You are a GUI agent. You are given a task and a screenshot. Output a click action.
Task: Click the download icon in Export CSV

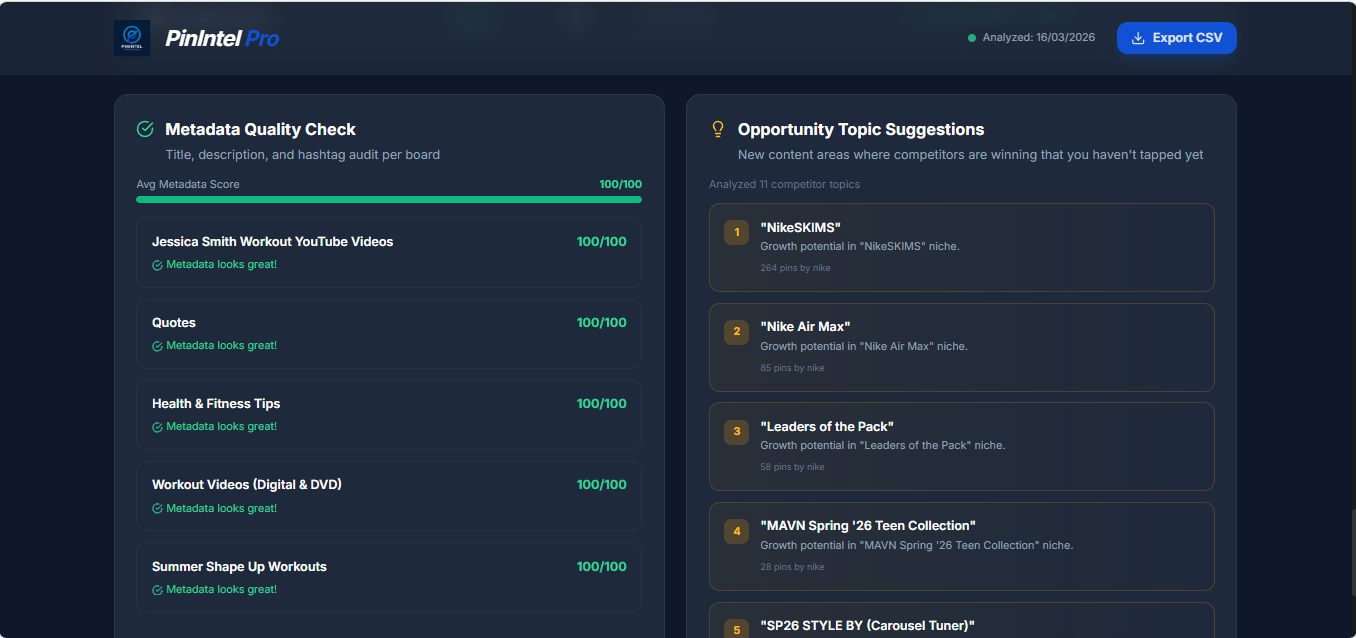1138,38
